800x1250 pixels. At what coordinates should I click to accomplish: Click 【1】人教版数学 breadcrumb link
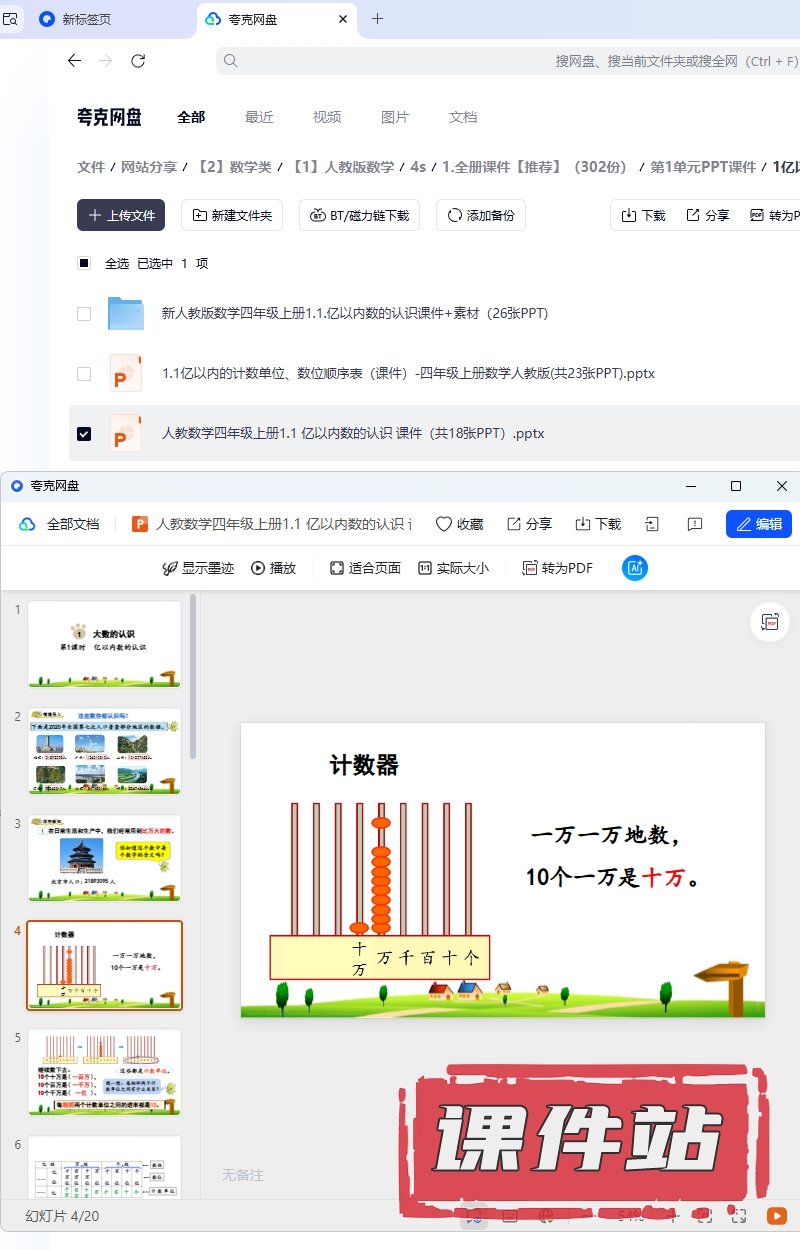(342, 167)
